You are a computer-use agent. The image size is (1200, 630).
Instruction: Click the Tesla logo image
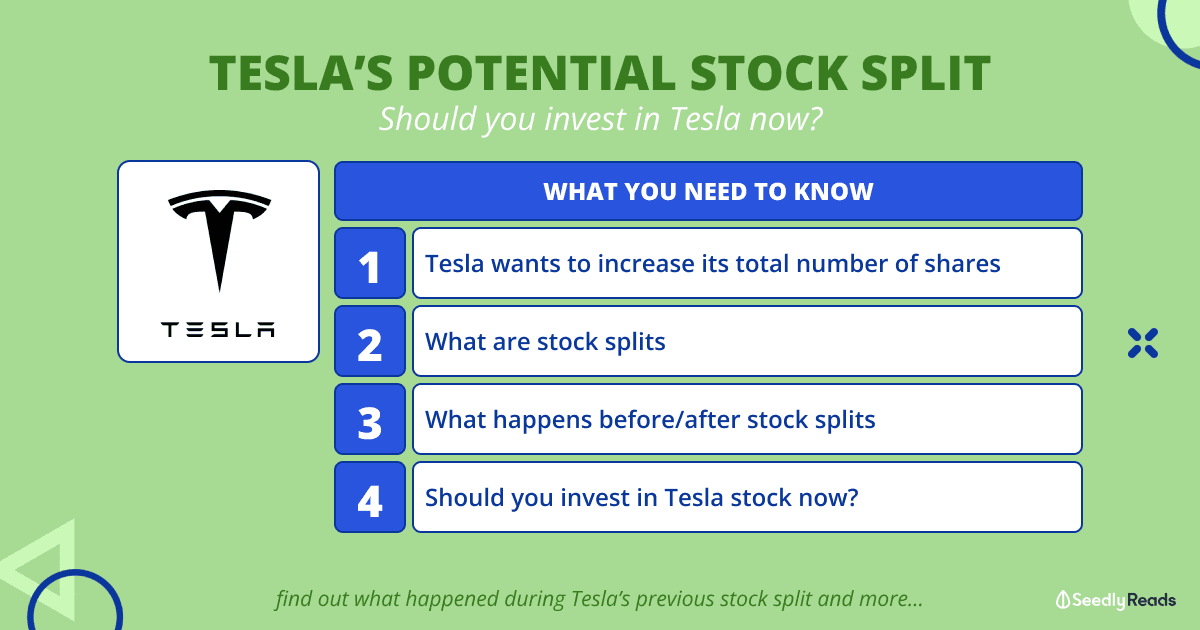219,238
